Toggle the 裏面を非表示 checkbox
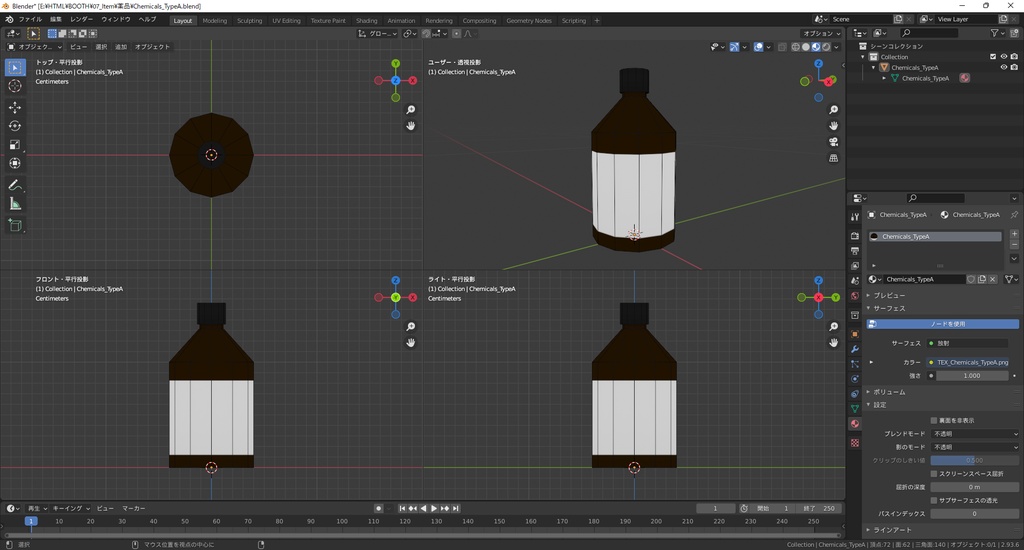Viewport: 1024px width, 550px height. pyautogui.click(x=934, y=420)
